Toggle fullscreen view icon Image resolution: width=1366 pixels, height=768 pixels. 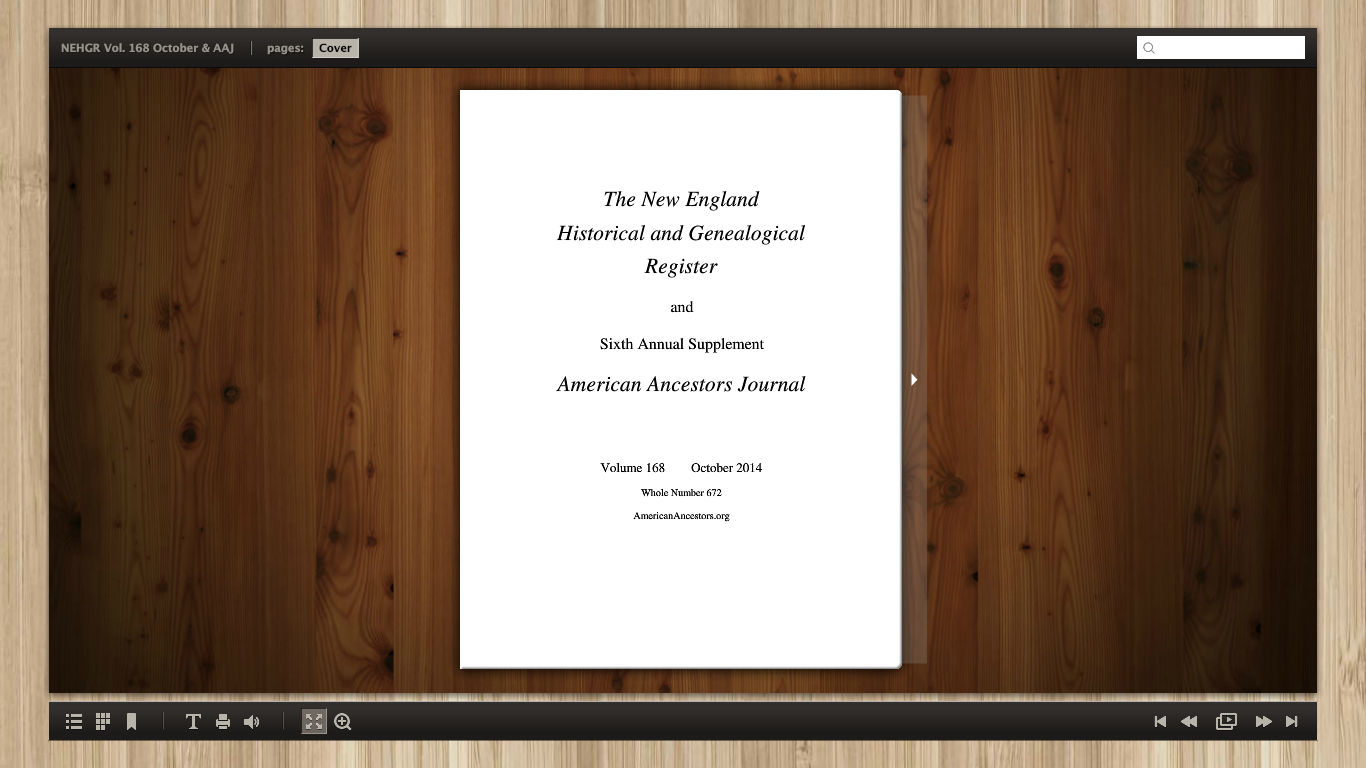pos(314,722)
